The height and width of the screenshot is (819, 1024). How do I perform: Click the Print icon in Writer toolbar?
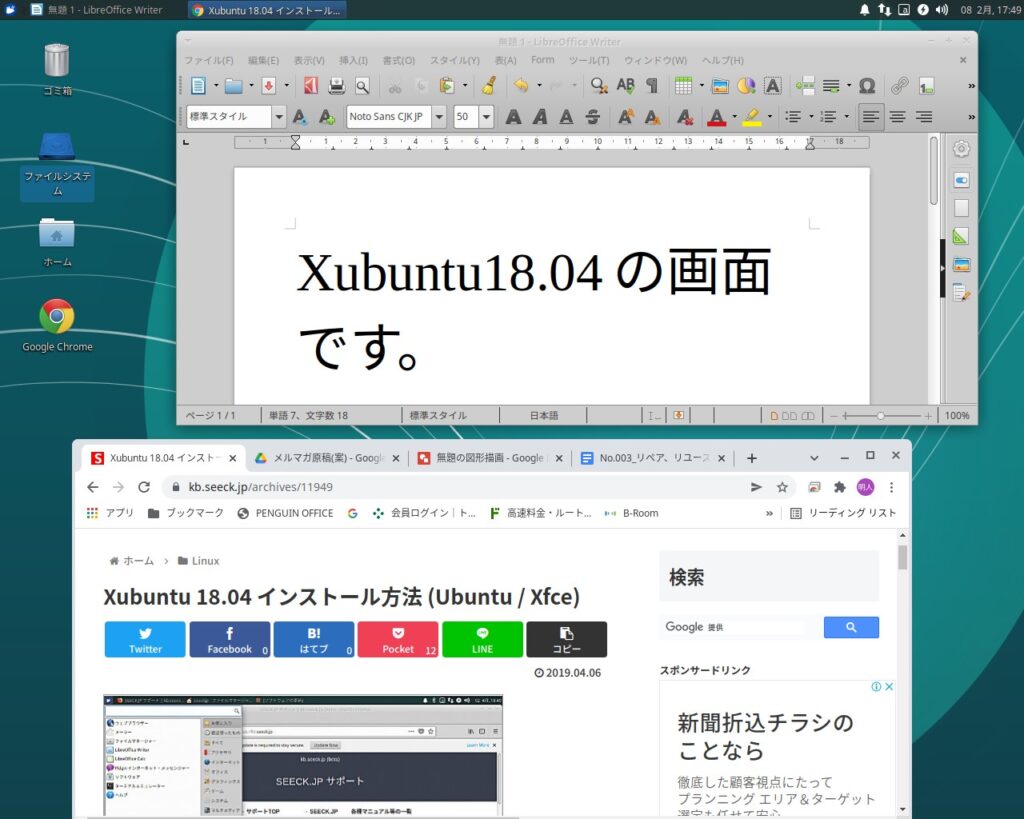click(337, 86)
